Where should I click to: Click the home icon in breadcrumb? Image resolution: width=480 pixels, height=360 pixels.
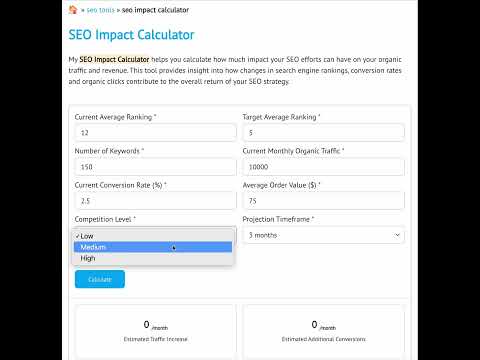pyautogui.click(x=73, y=10)
